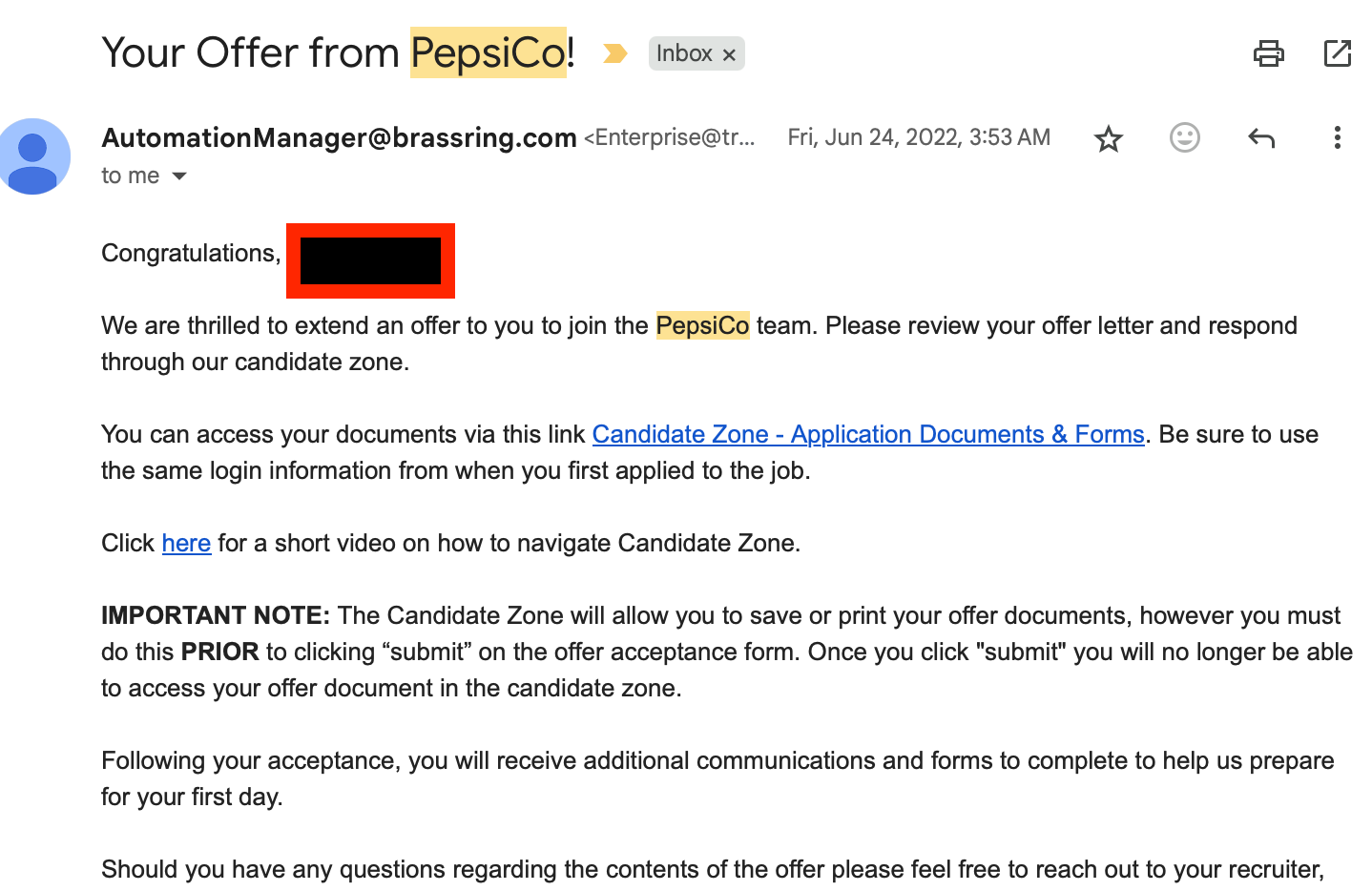Viewport: 1372px width, 891px height.
Task: Open the Candidate Zone documents link
Action: coord(867,435)
